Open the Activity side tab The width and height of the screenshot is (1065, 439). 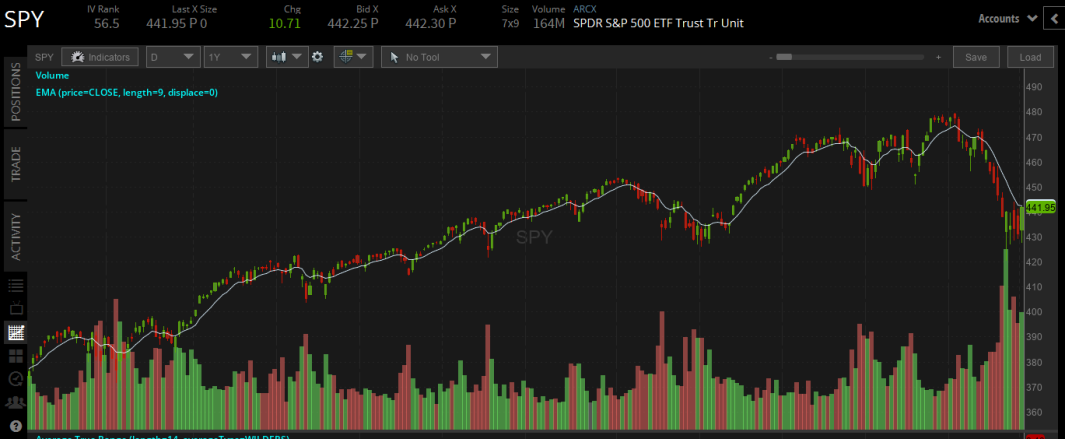point(16,236)
